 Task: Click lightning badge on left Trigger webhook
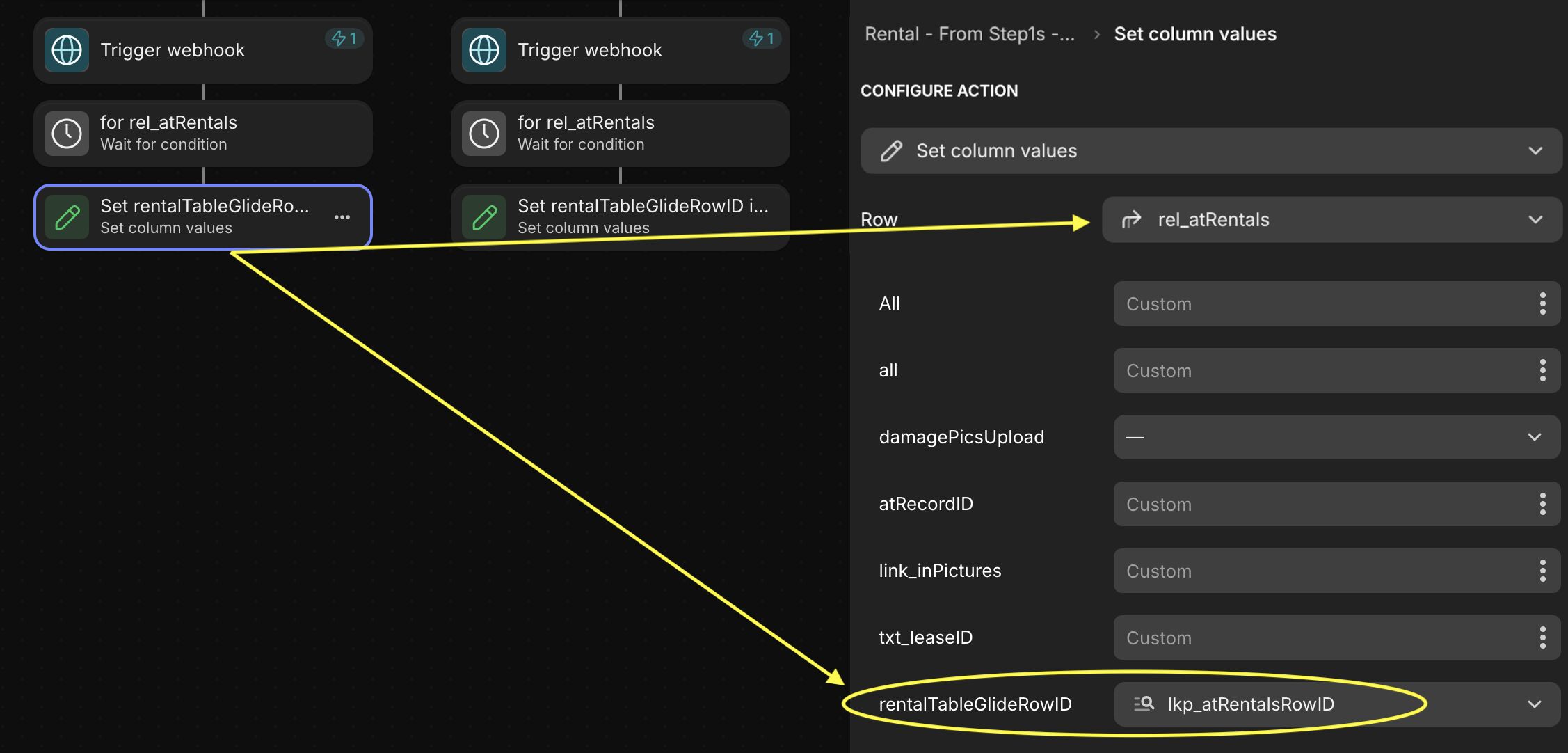click(x=344, y=38)
